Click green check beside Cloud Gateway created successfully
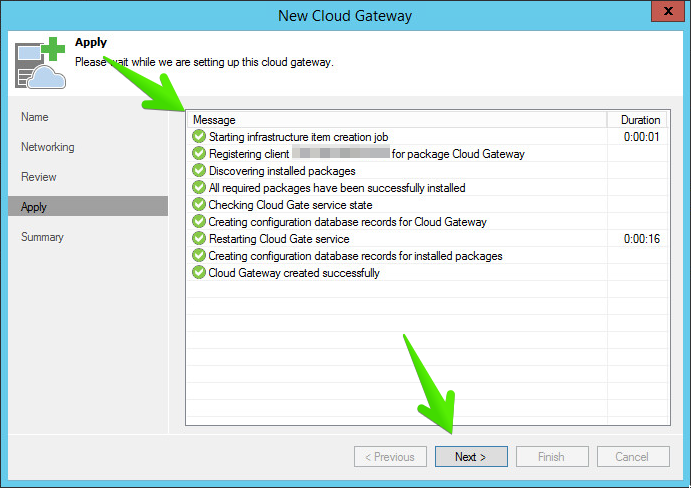 coord(199,272)
